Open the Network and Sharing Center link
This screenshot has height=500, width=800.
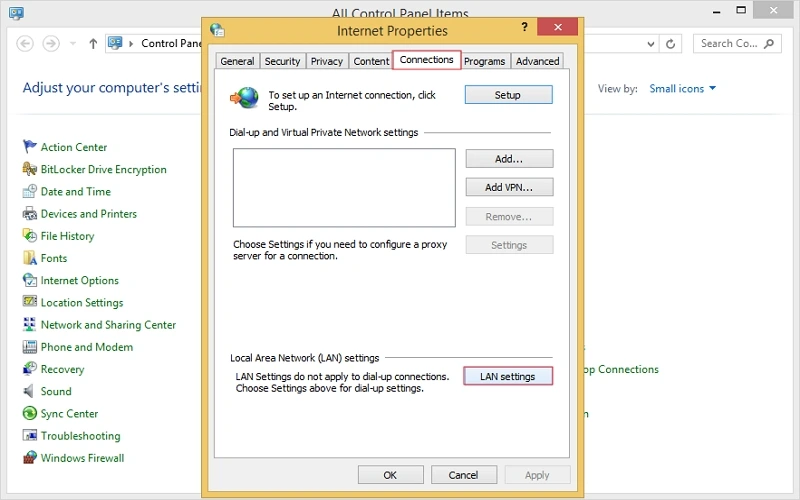pyautogui.click(x=108, y=324)
